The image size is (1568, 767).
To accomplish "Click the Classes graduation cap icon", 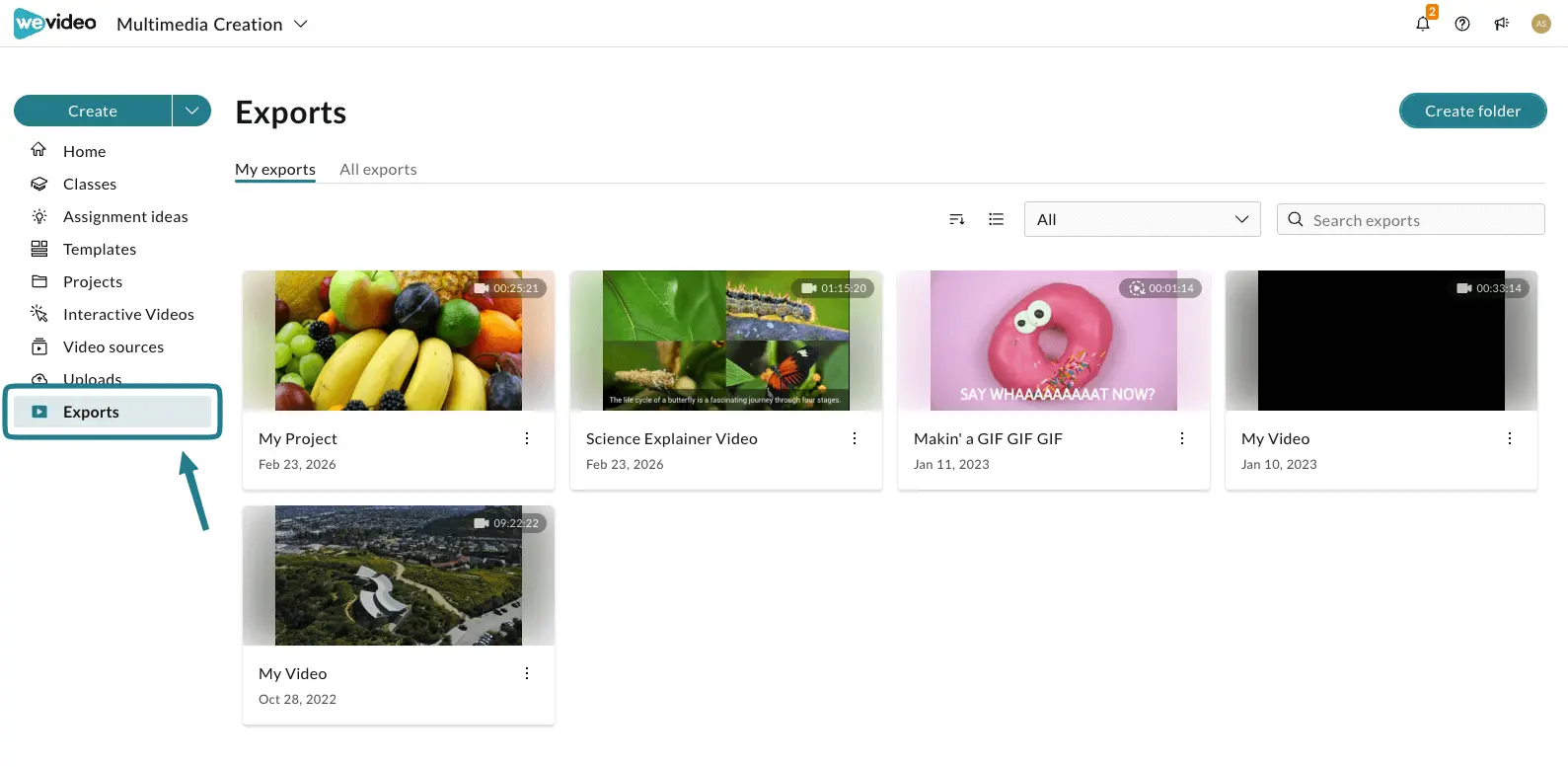I will pyautogui.click(x=39, y=184).
